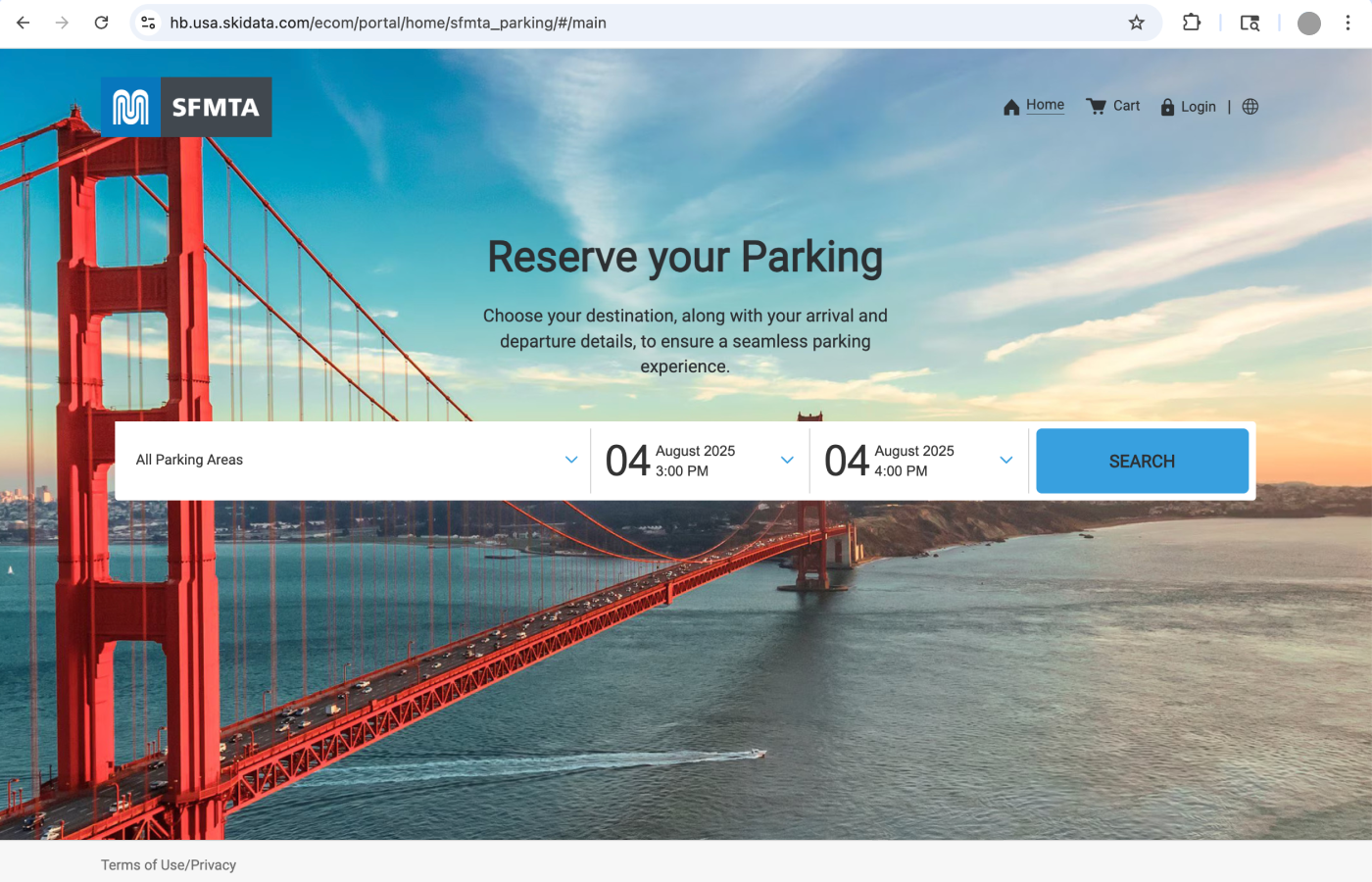Open the Terms of Use/Privacy link

pos(169,864)
